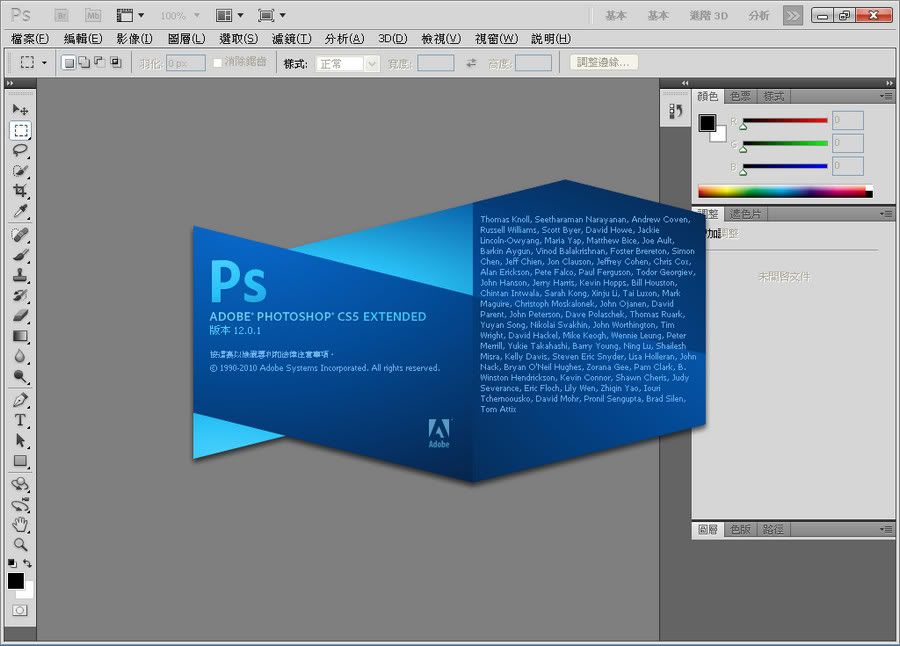Enable Subtract from Selection mode
Image resolution: width=900 pixels, height=646 pixels.
100,63
